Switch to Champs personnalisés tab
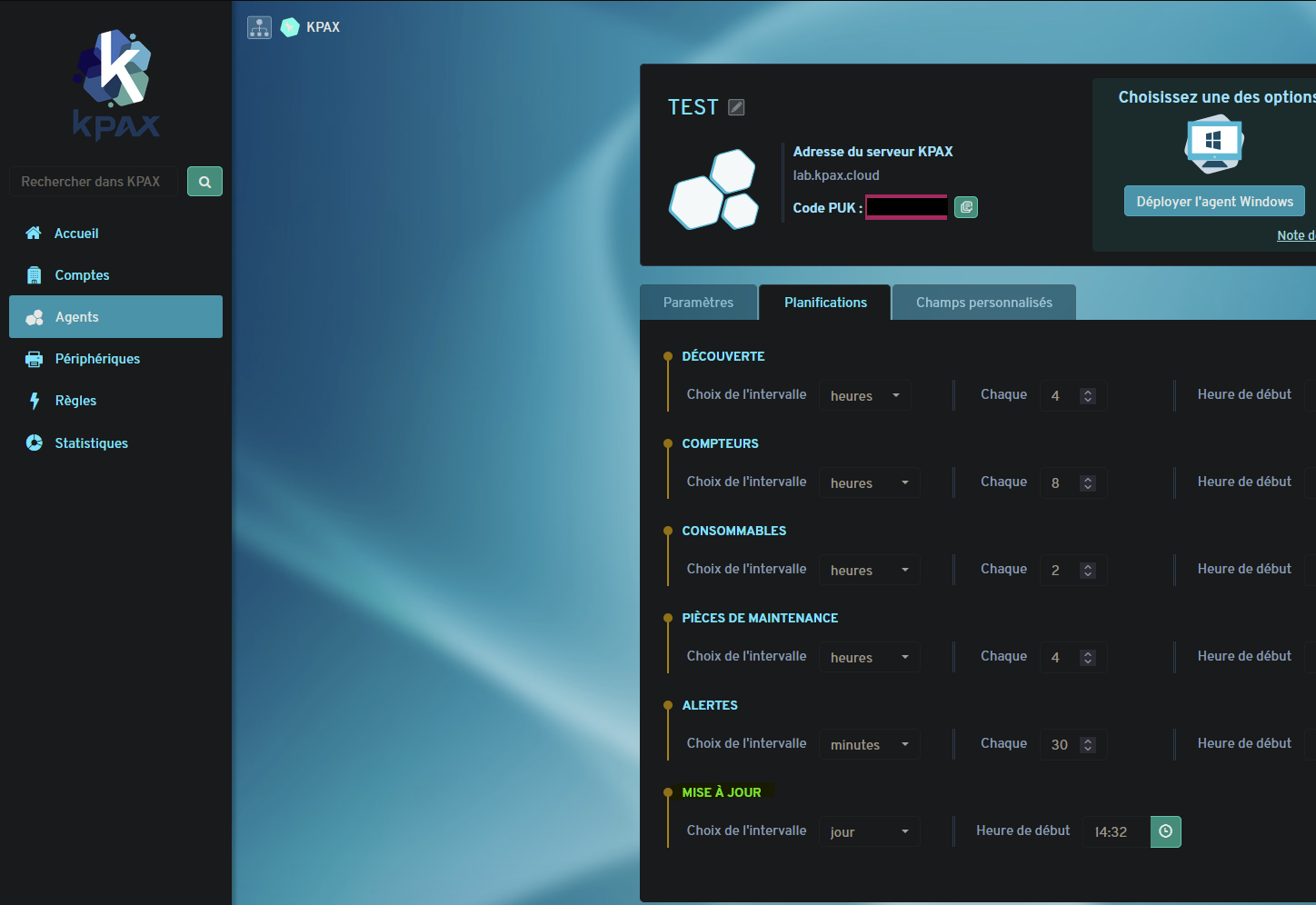 click(984, 303)
